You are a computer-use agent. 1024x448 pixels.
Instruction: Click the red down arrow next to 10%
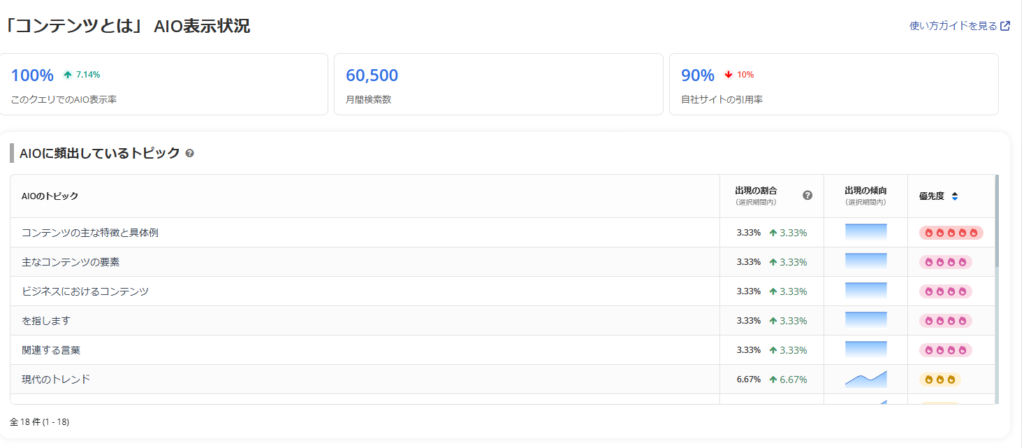tap(728, 75)
